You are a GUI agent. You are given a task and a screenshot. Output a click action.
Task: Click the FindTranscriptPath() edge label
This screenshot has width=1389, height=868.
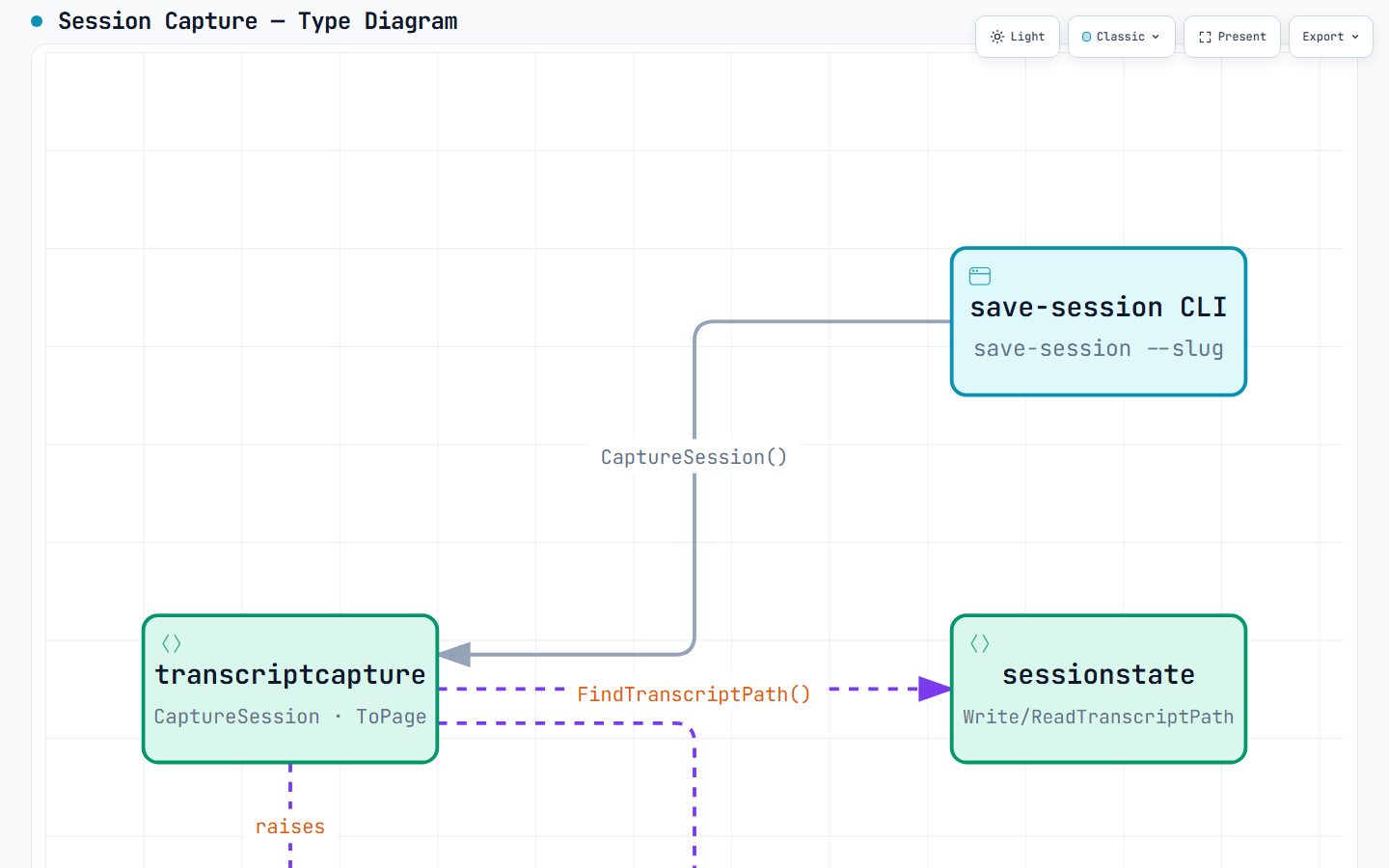coord(694,694)
